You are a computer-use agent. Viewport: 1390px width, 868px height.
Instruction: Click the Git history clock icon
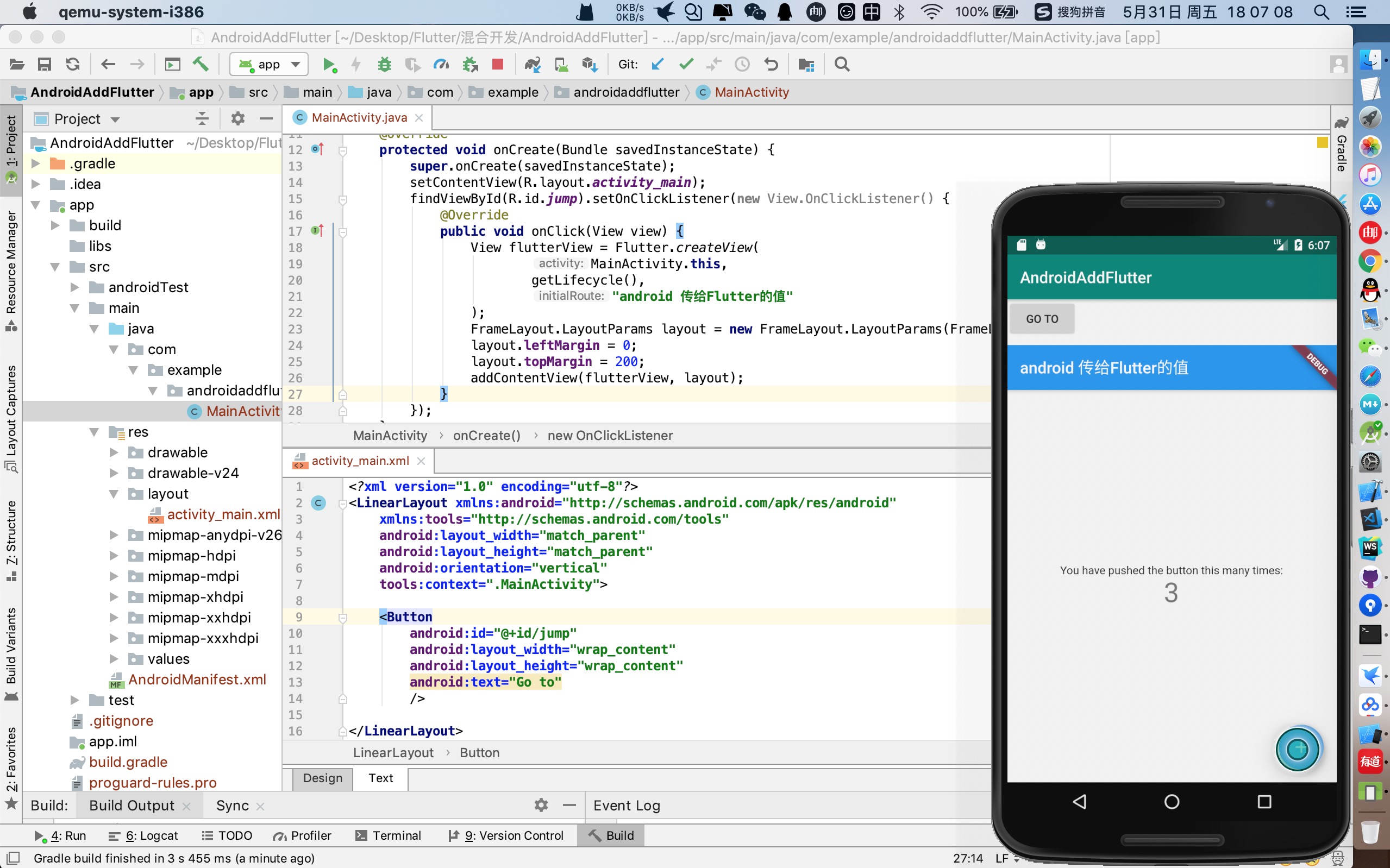click(x=742, y=64)
